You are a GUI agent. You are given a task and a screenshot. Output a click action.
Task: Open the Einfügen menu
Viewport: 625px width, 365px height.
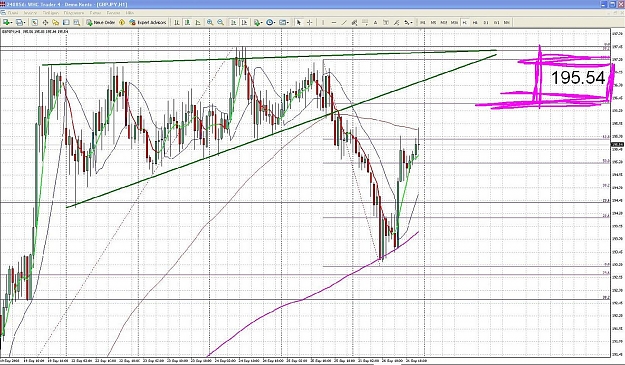tap(51, 13)
